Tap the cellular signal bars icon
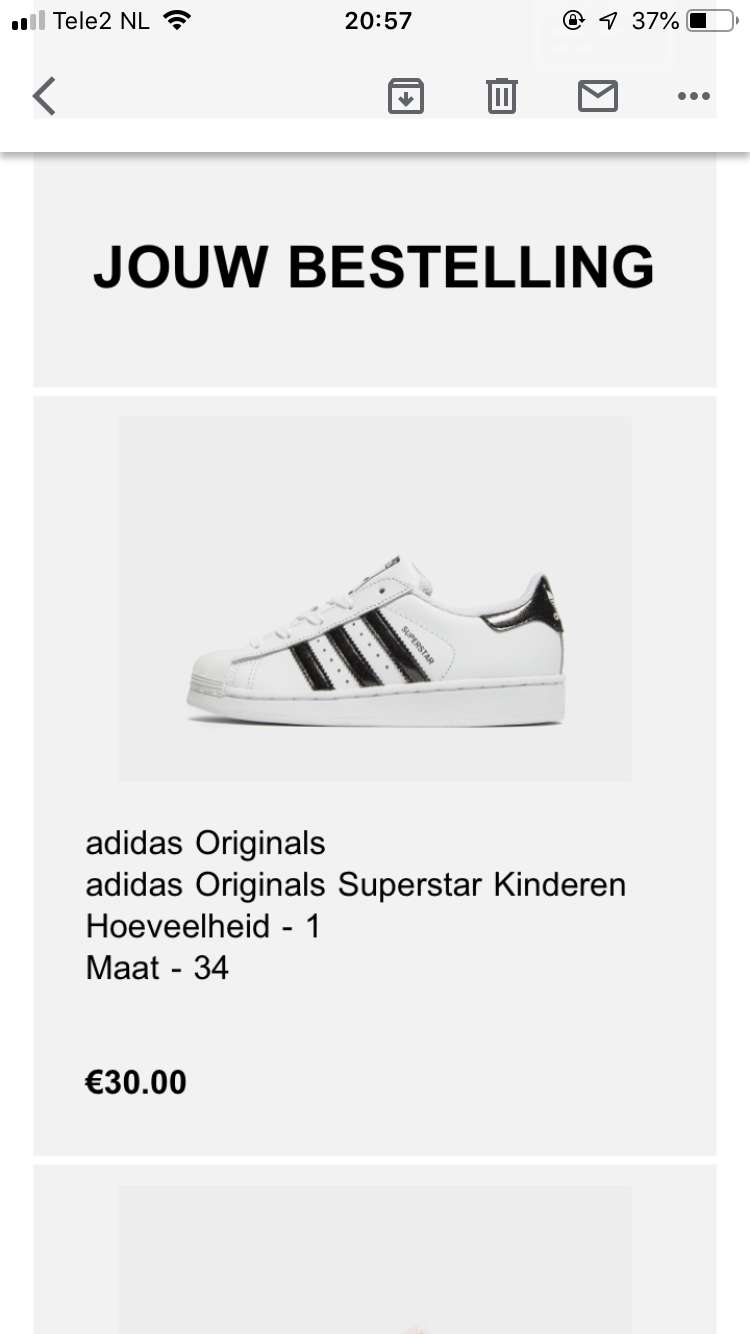750x1334 pixels. (x=28, y=21)
